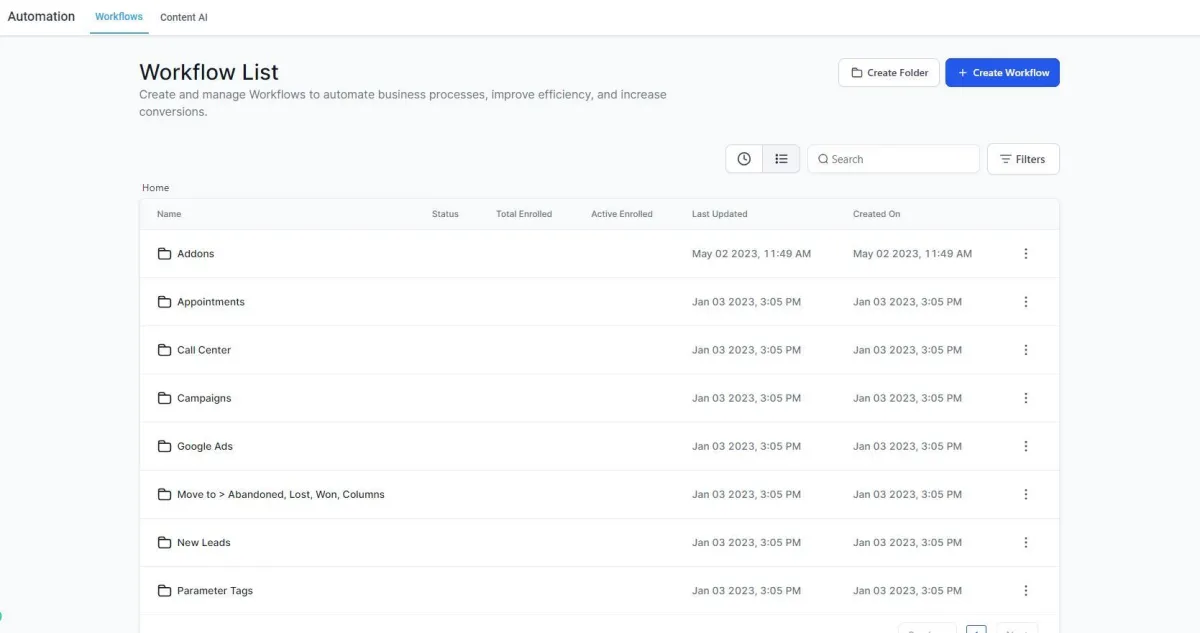
Task: Click the Created On column header
Action: (877, 214)
